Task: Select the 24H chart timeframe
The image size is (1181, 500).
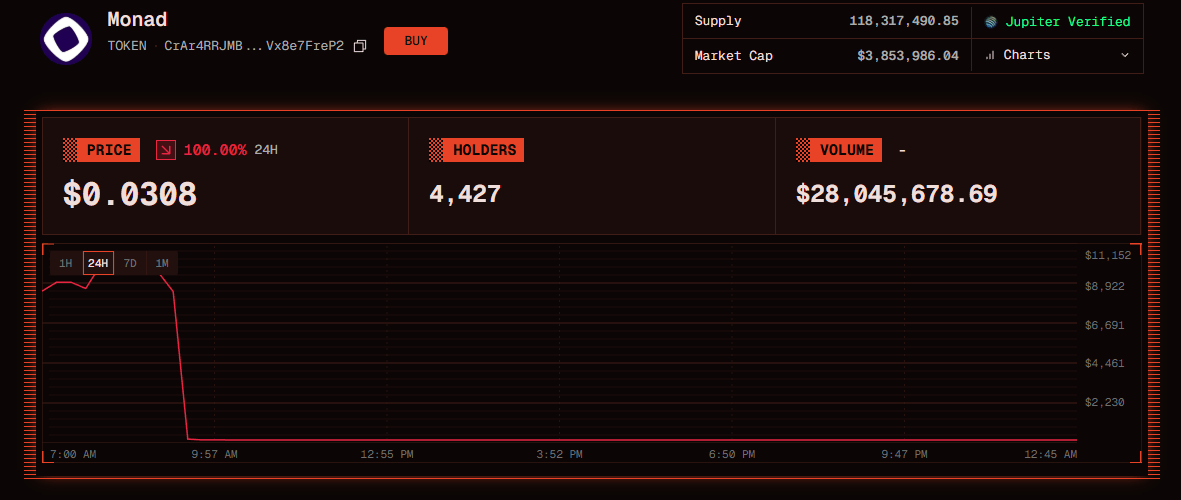Action: [98, 263]
